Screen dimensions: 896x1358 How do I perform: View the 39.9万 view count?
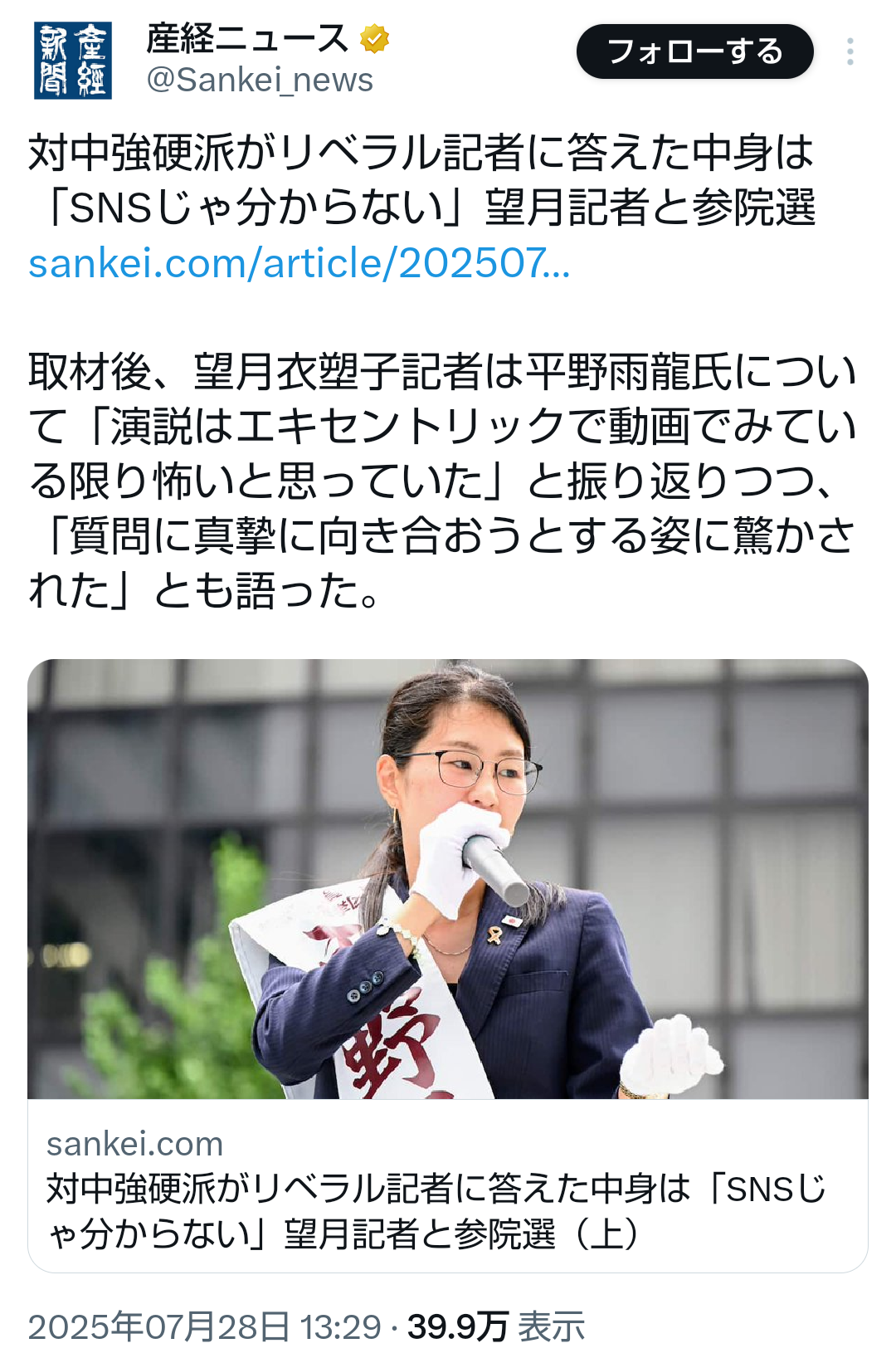click(457, 1326)
